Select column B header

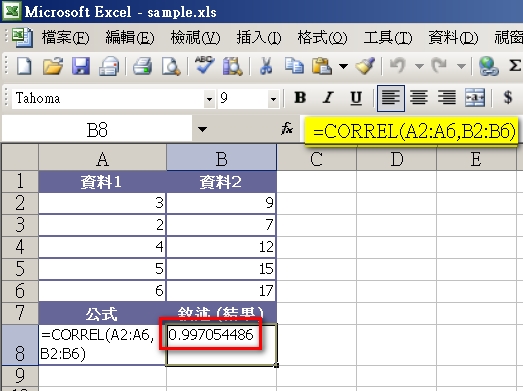(x=221, y=157)
